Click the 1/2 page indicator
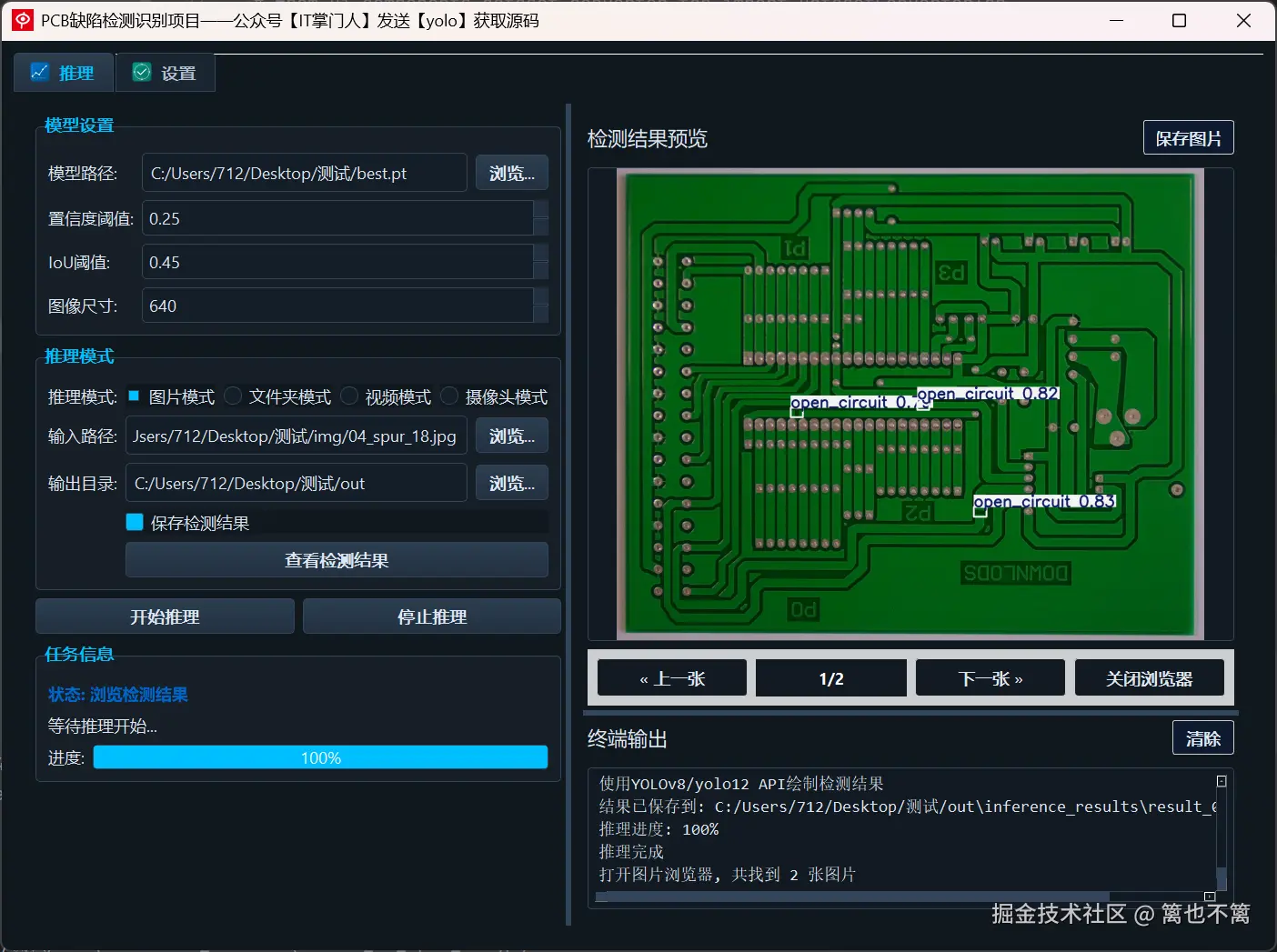 point(831,678)
